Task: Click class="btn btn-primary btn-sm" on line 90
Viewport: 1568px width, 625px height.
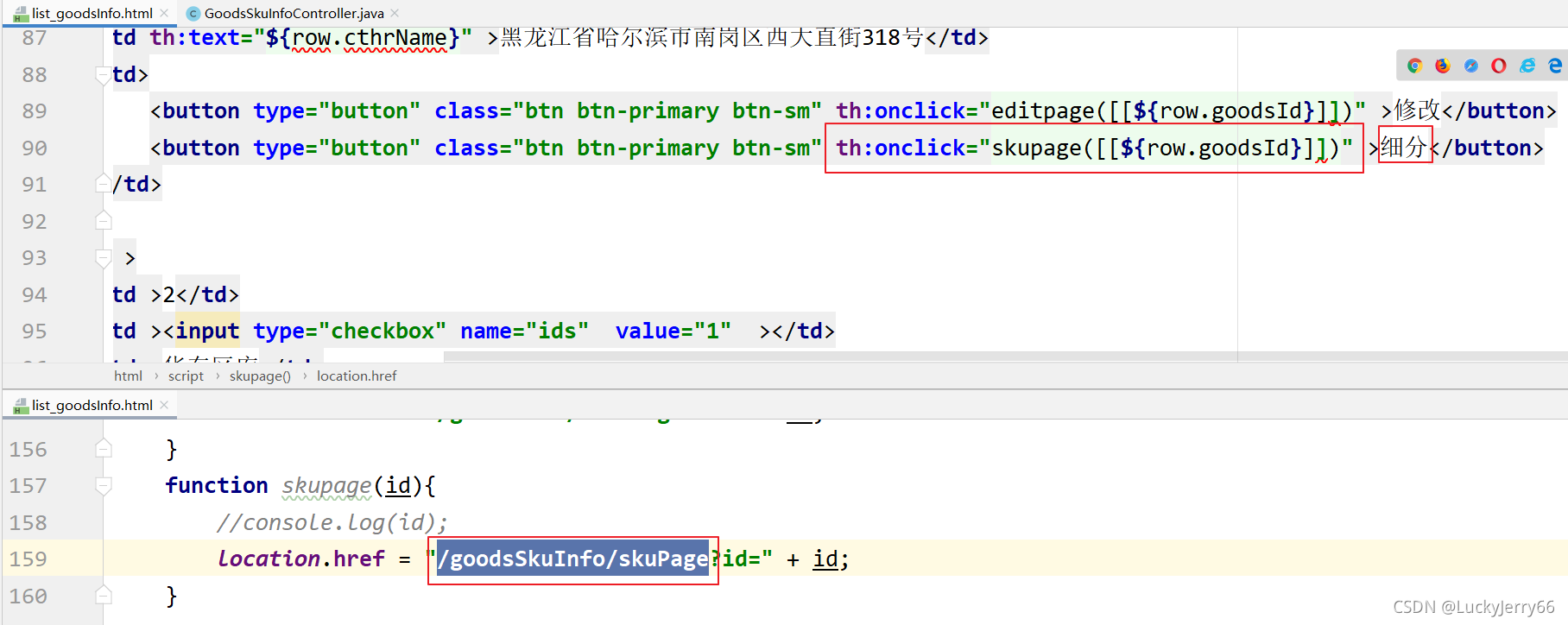Action: pyautogui.click(x=629, y=148)
